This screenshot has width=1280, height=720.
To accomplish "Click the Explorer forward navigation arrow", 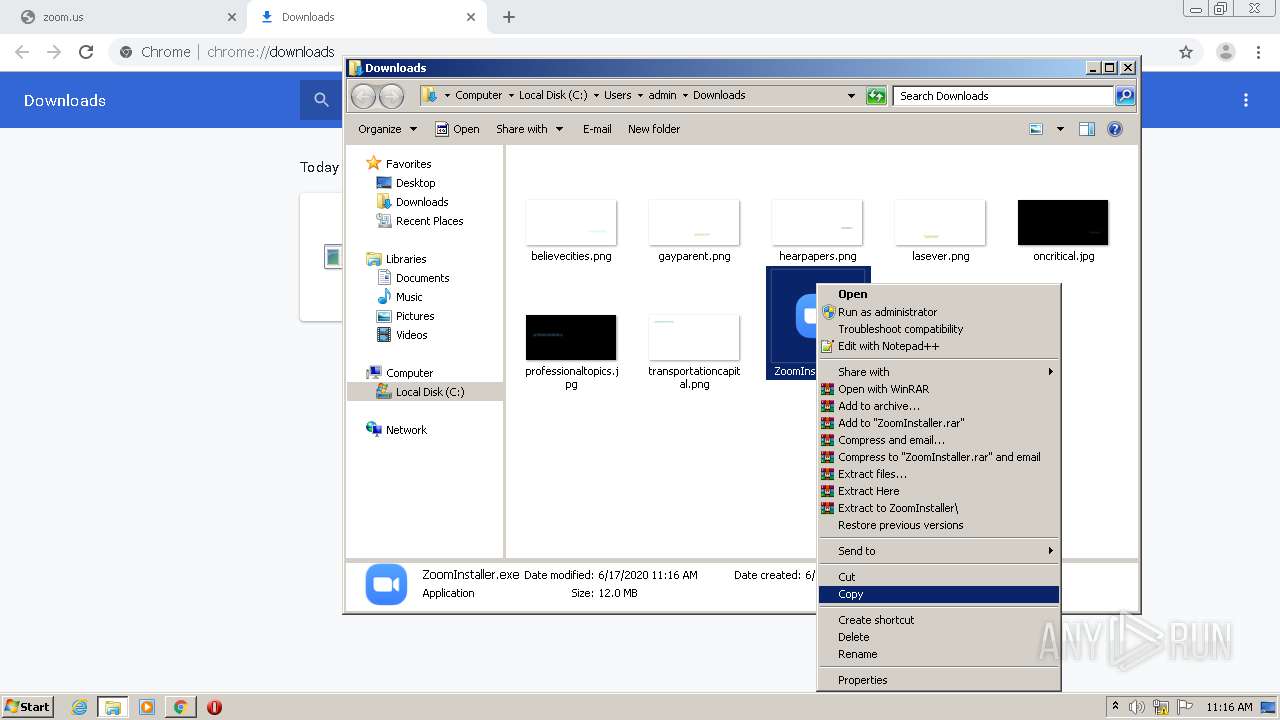I will (x=391, y=96).
